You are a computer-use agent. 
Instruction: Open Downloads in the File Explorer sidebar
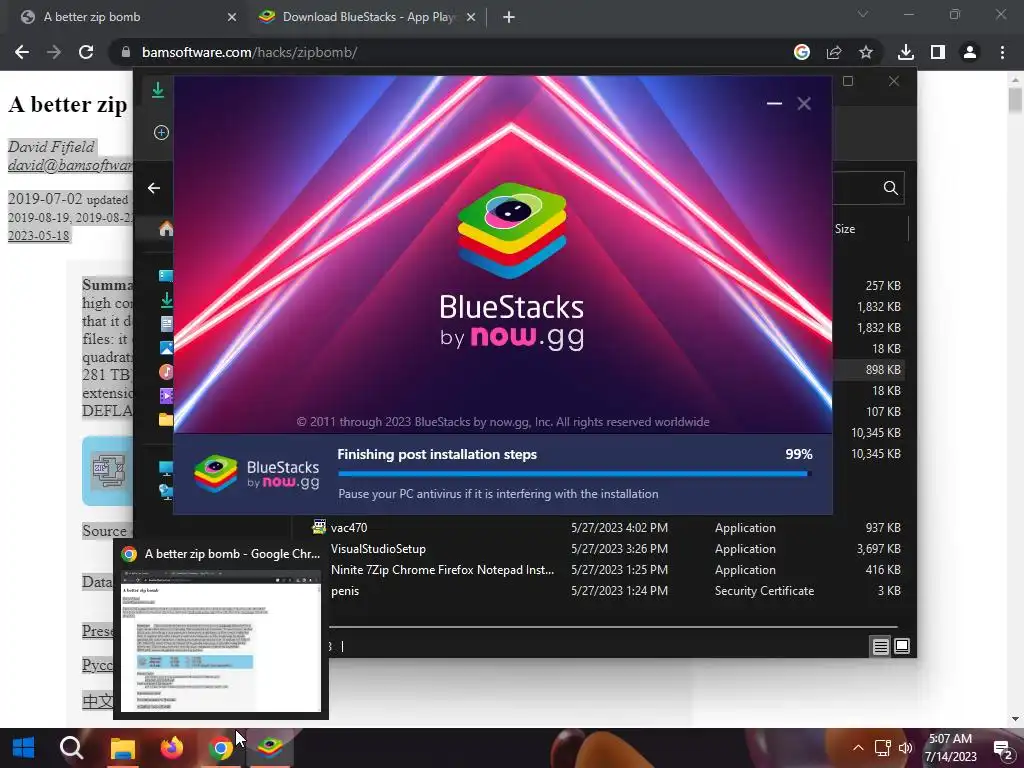point(166,300)
